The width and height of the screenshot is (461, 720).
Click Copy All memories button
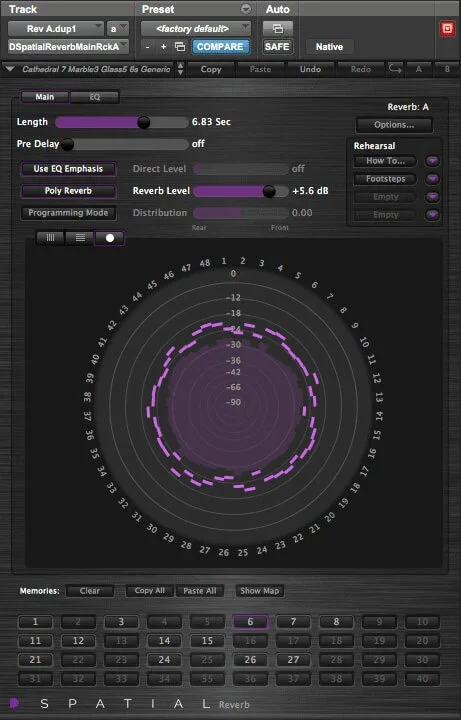[x=150, y=591]
